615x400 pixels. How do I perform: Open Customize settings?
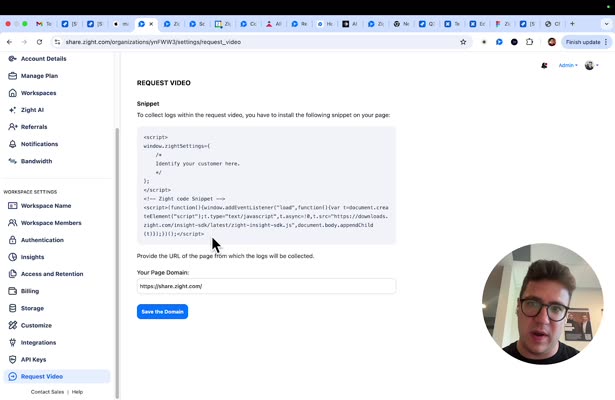[x=30, y=325]
